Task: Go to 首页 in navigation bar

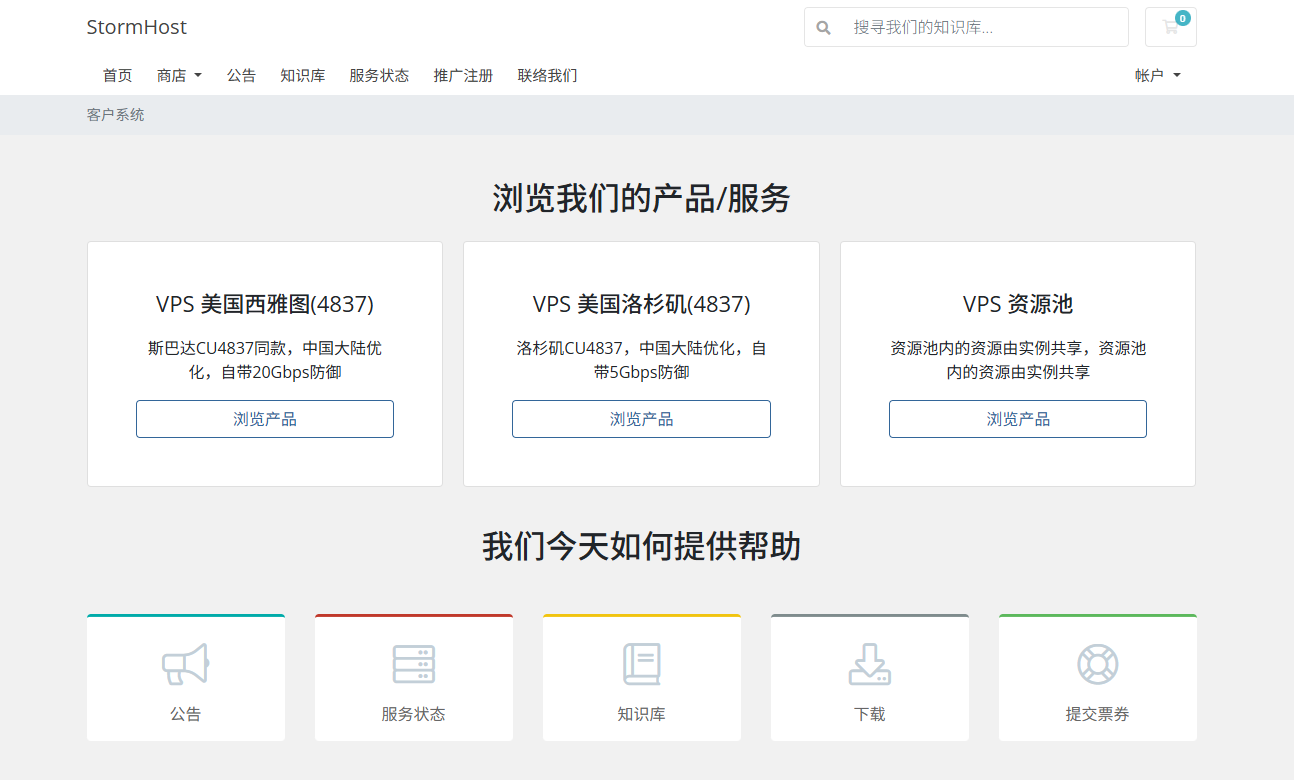Action: [x=117, y=75]
